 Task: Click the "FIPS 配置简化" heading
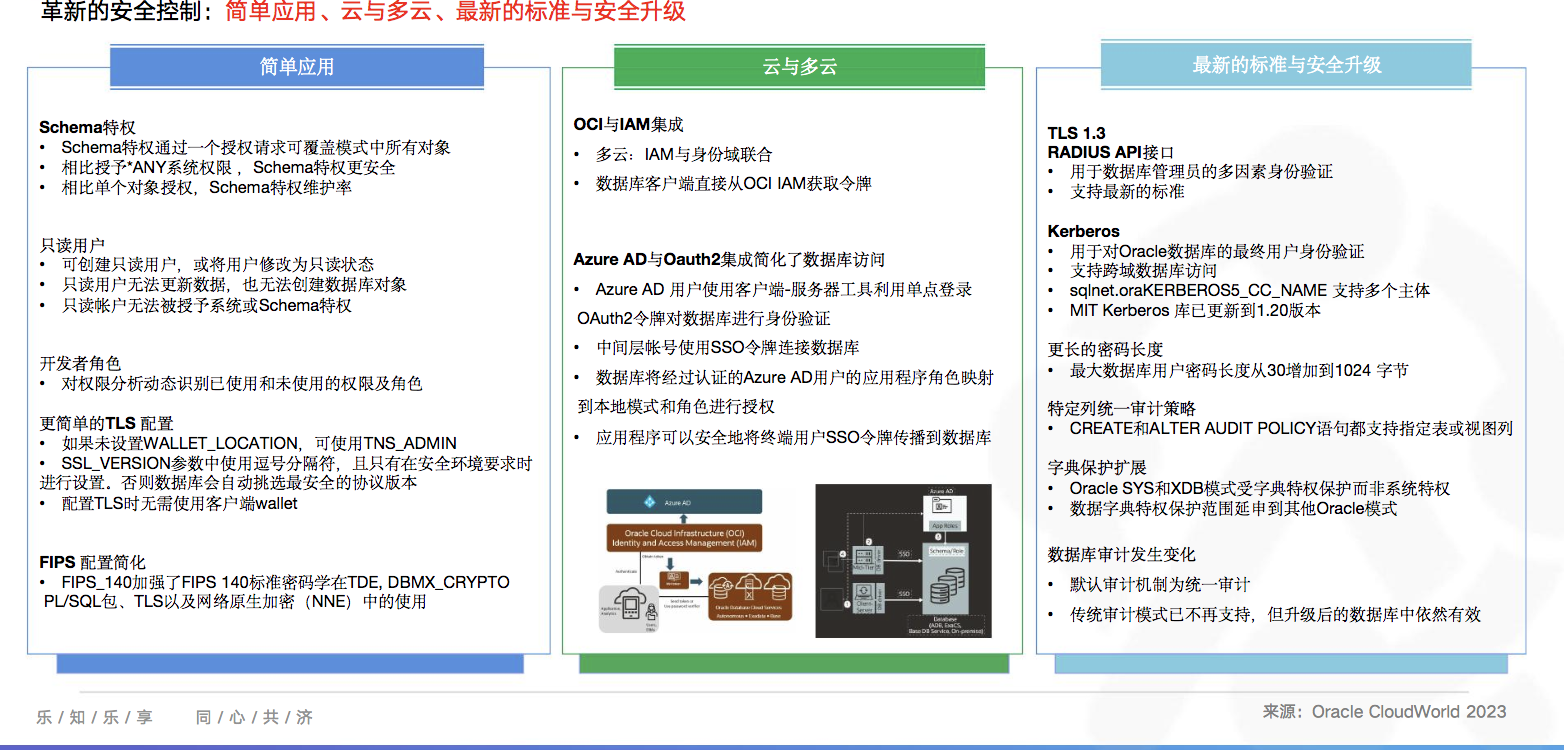(92, 562)
